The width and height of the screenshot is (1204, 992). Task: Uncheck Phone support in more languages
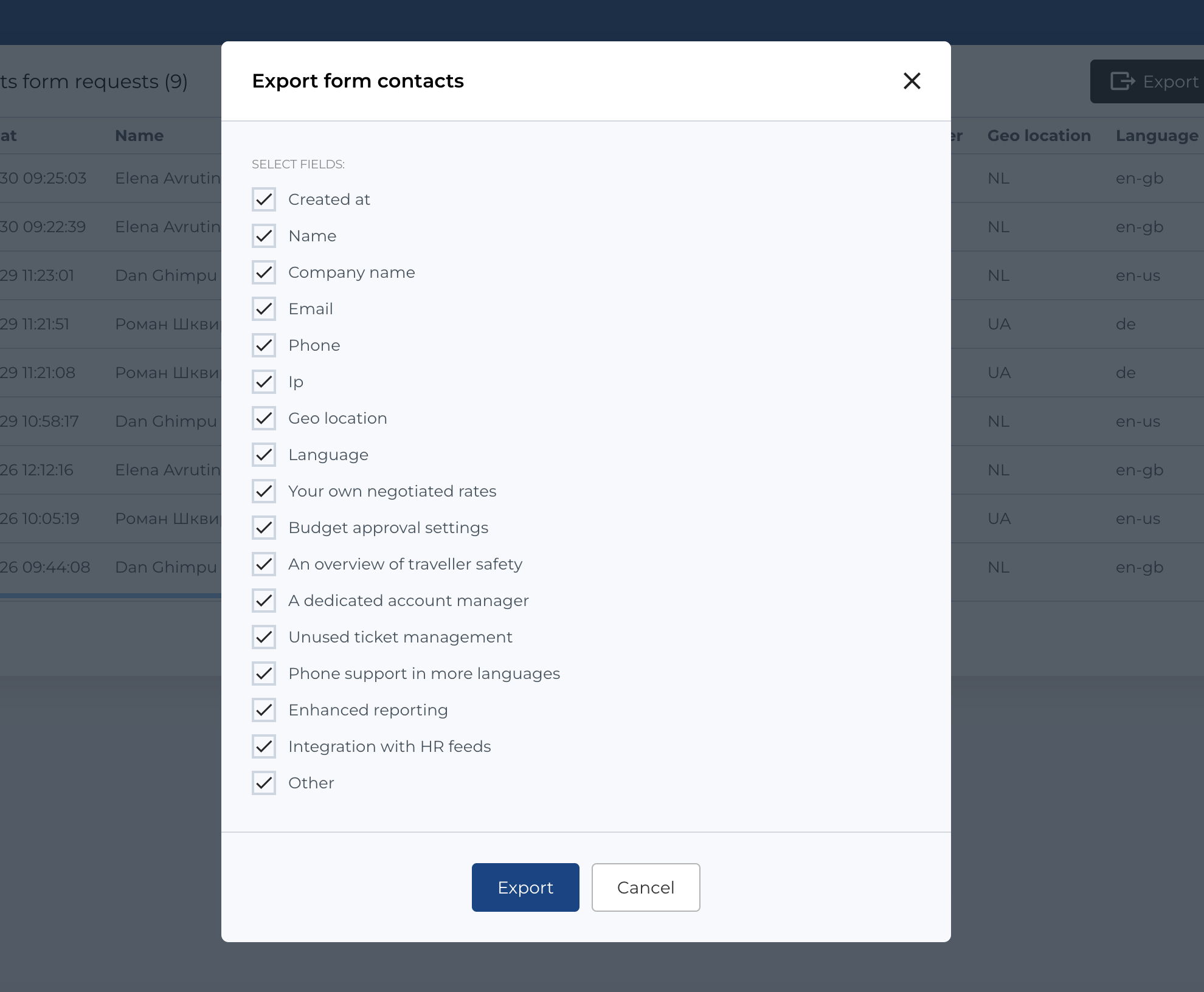[264, 673]
